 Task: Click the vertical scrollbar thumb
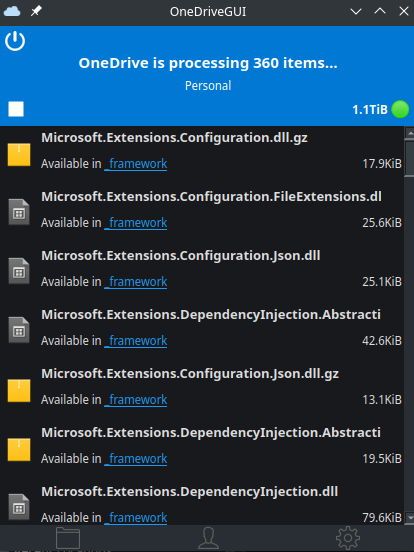[409, 158]
